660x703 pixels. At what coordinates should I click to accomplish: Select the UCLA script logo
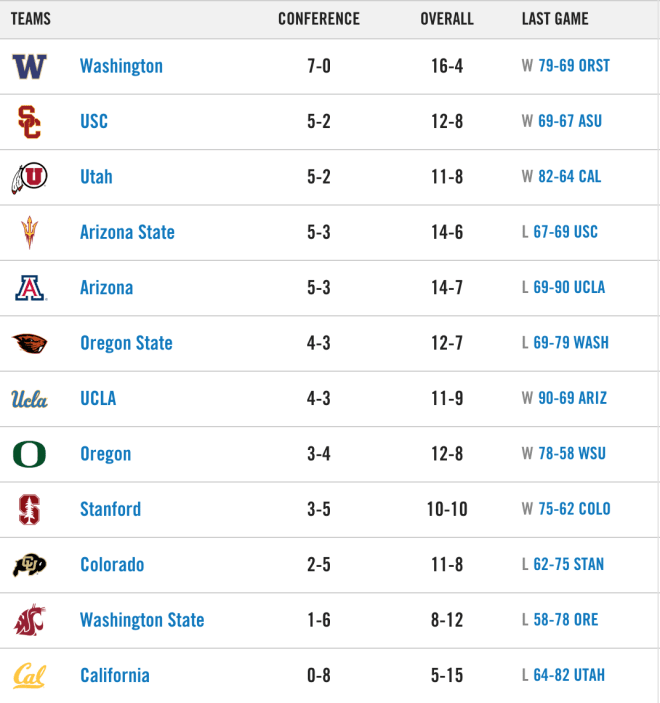click(x=29, y=399)
